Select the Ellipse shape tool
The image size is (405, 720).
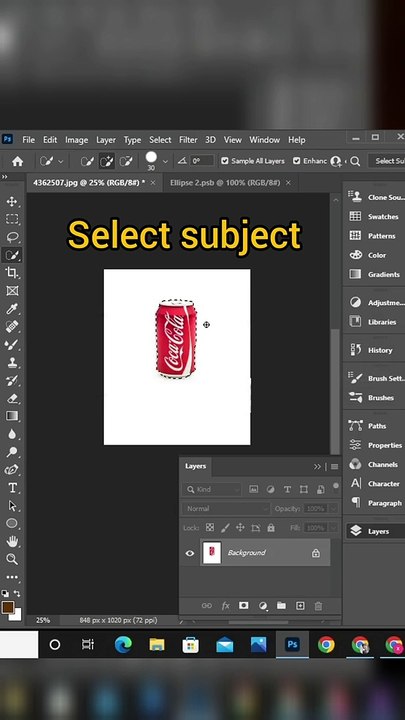pyautogui.click(x=12, y=523)
